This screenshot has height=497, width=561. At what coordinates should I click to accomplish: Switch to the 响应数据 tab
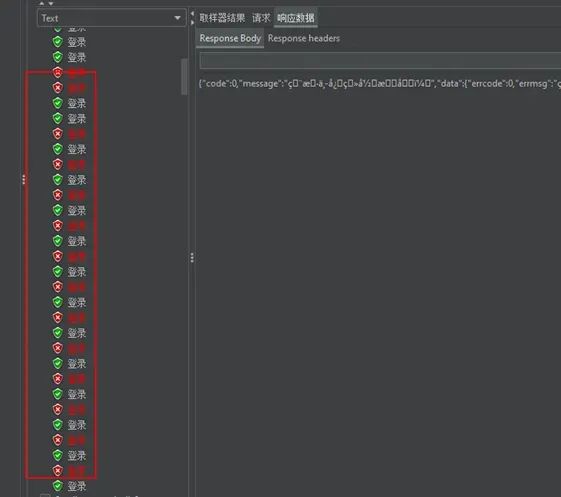click(296, 18)
